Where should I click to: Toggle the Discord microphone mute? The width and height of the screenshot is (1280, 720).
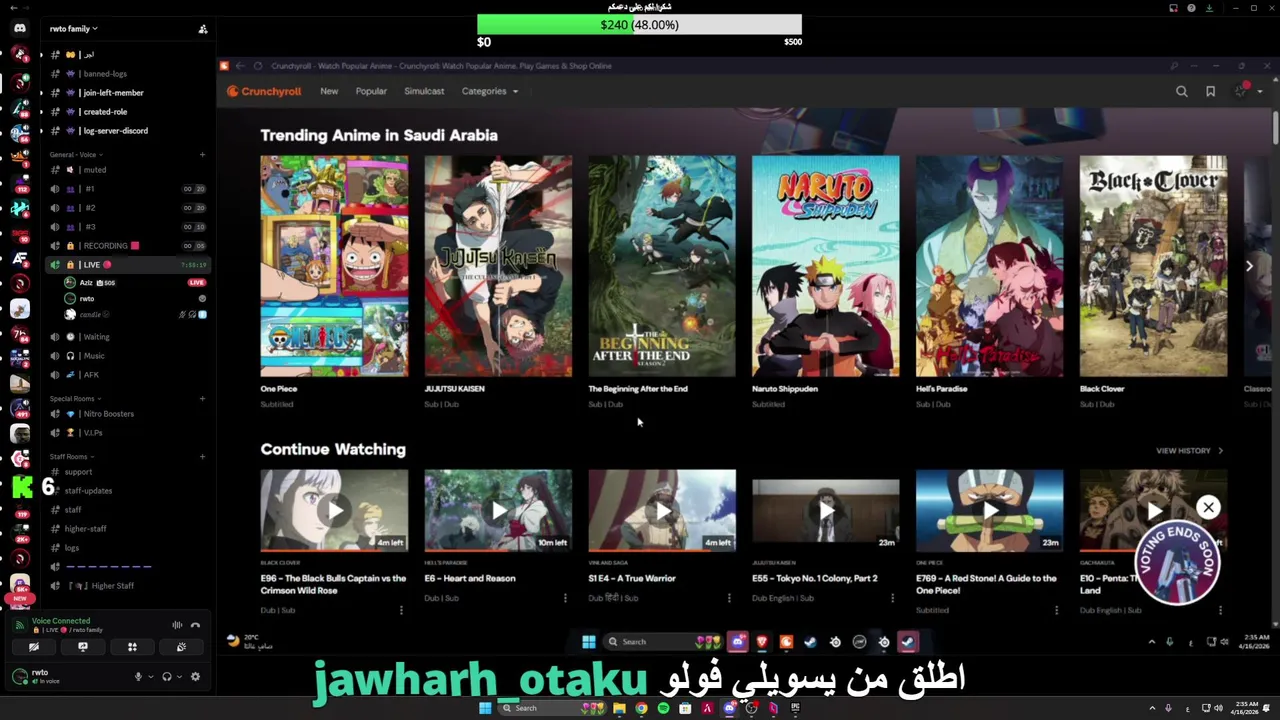pyautogui.click(x=139, y=677)
